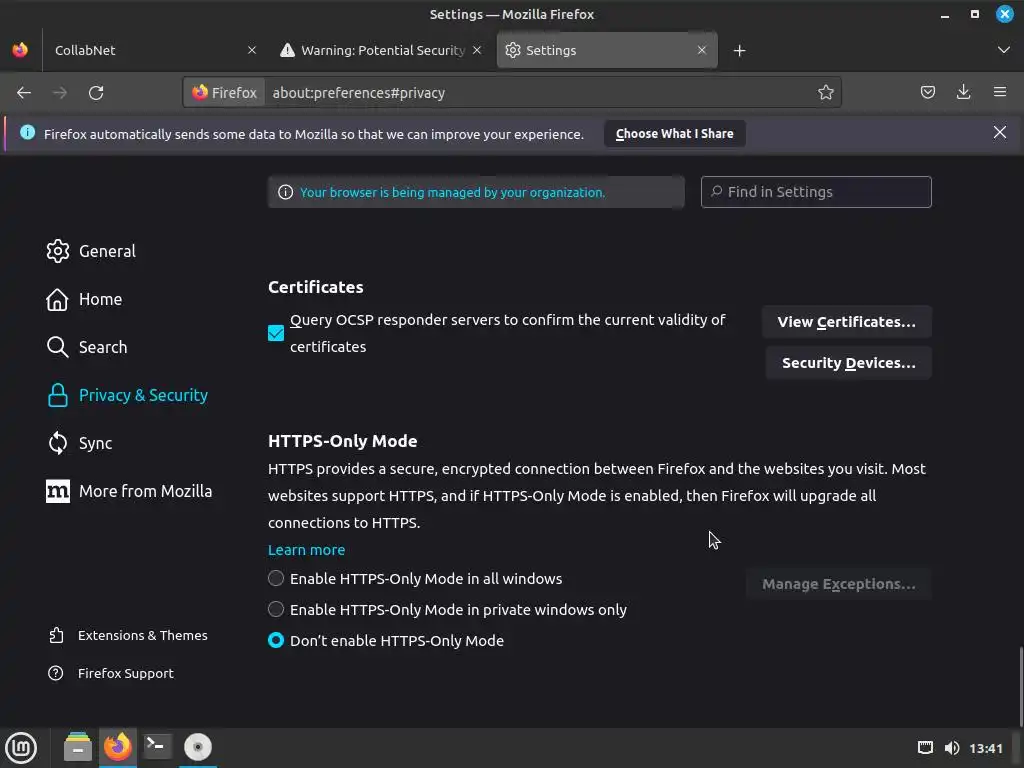Open the file manager from the taskbar
The height and width of the screenshot is (768, 1024).
78,747
